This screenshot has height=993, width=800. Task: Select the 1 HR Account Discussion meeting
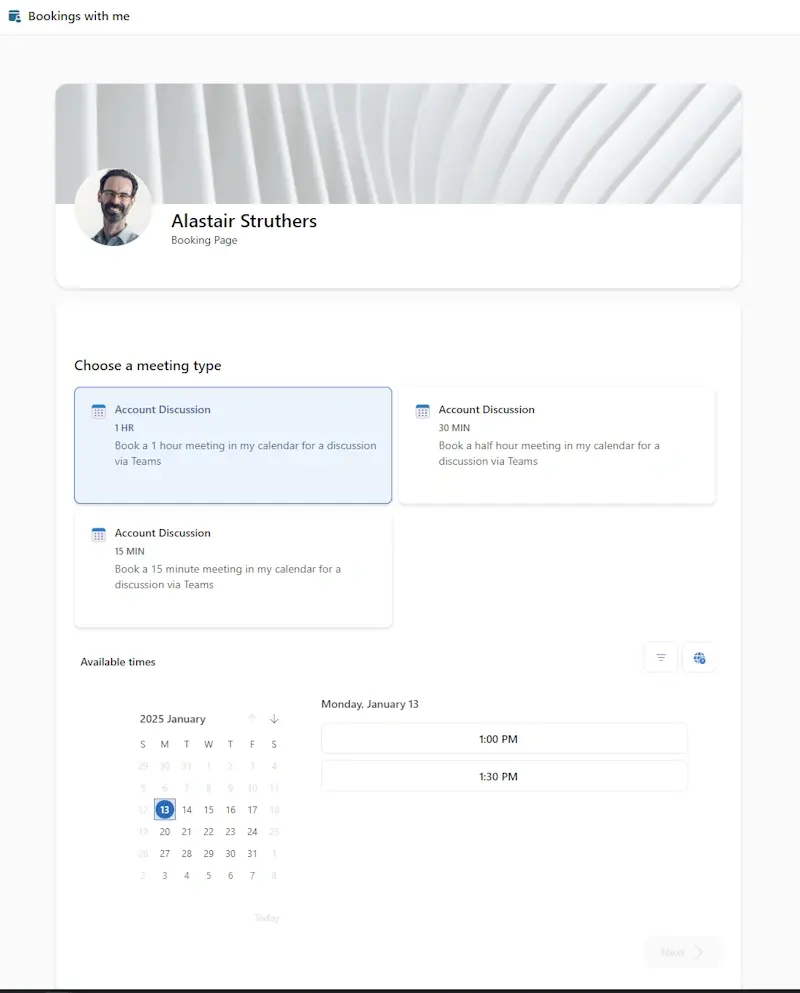click(233, 445)
